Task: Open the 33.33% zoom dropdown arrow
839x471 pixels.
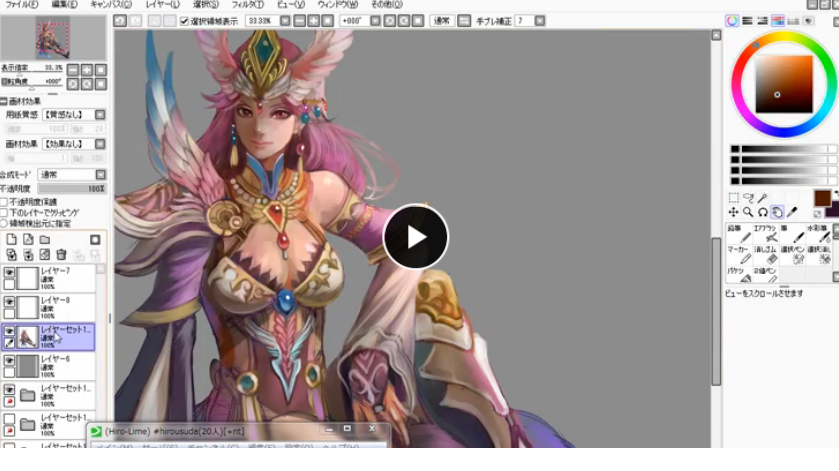Action: pyautogui.click(x=285, y=21)
